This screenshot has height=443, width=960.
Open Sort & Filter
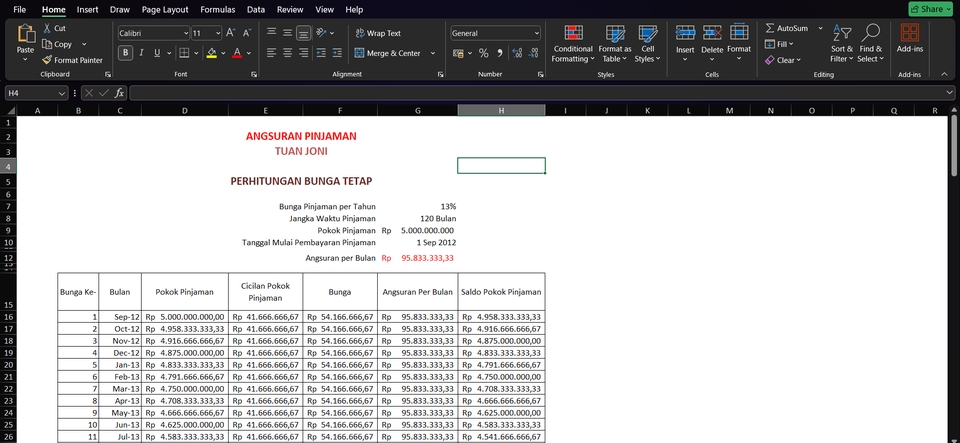842,43
